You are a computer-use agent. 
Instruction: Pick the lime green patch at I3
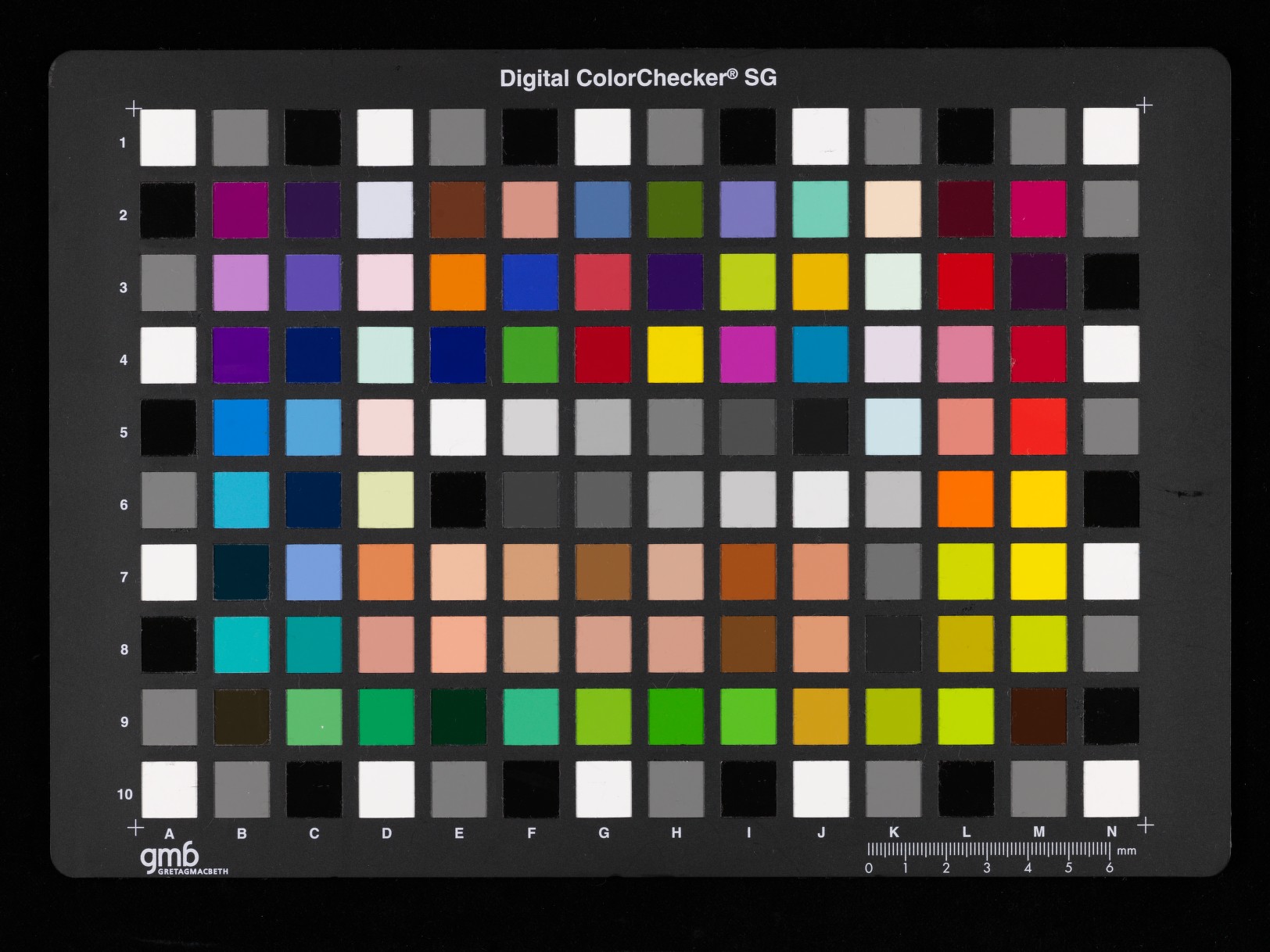(748, 281)
